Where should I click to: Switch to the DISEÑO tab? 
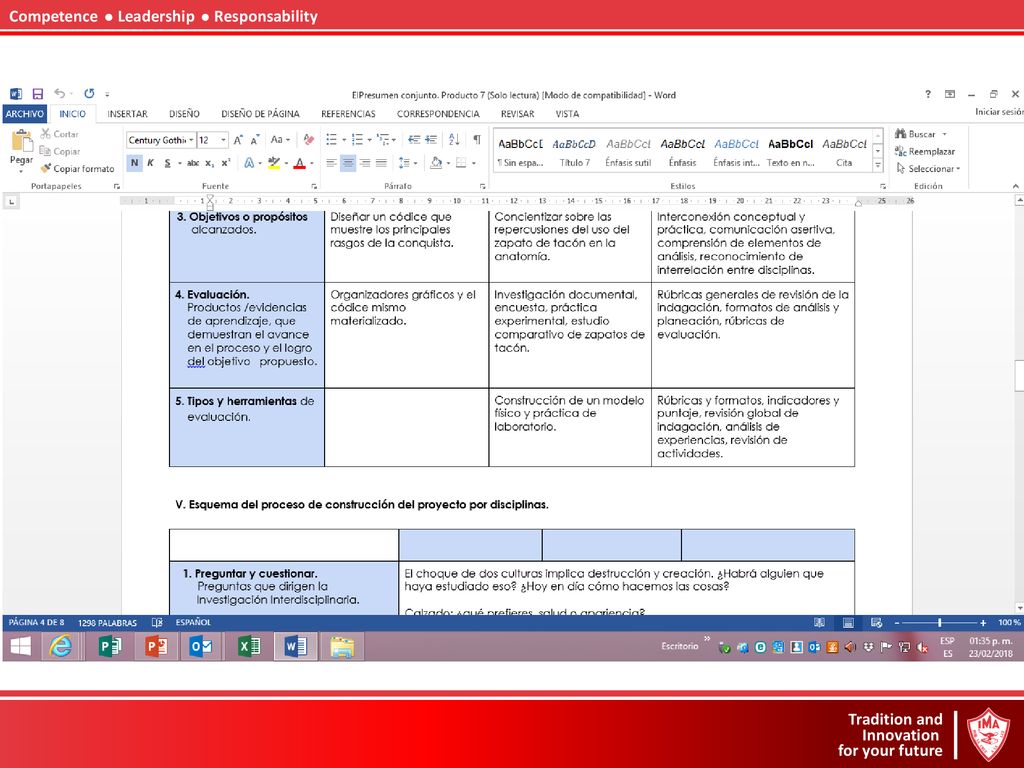tap(184, 114)
